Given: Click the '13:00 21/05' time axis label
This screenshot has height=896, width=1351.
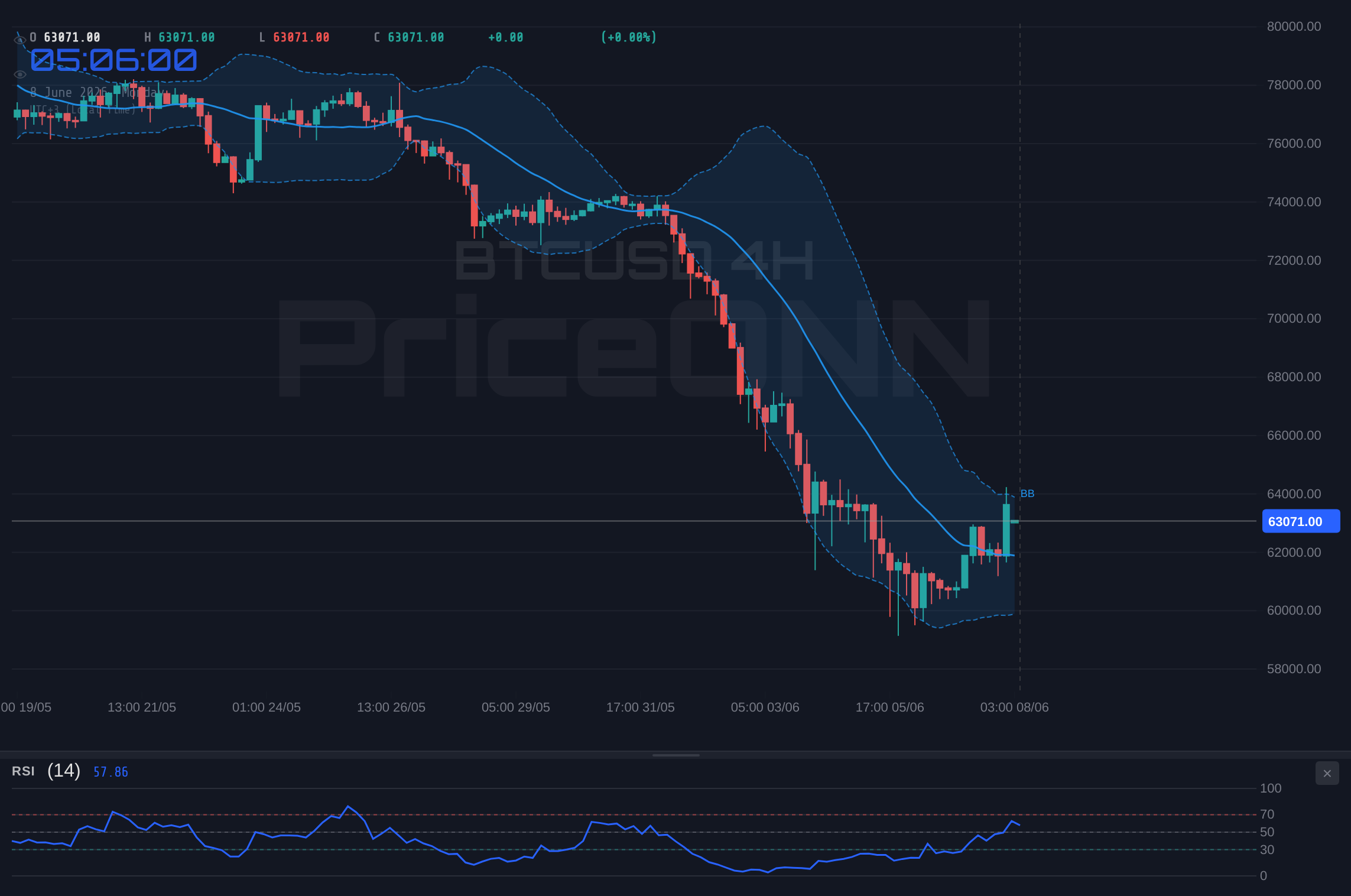Looking at the screenshot, I should (x=142, y=707).
